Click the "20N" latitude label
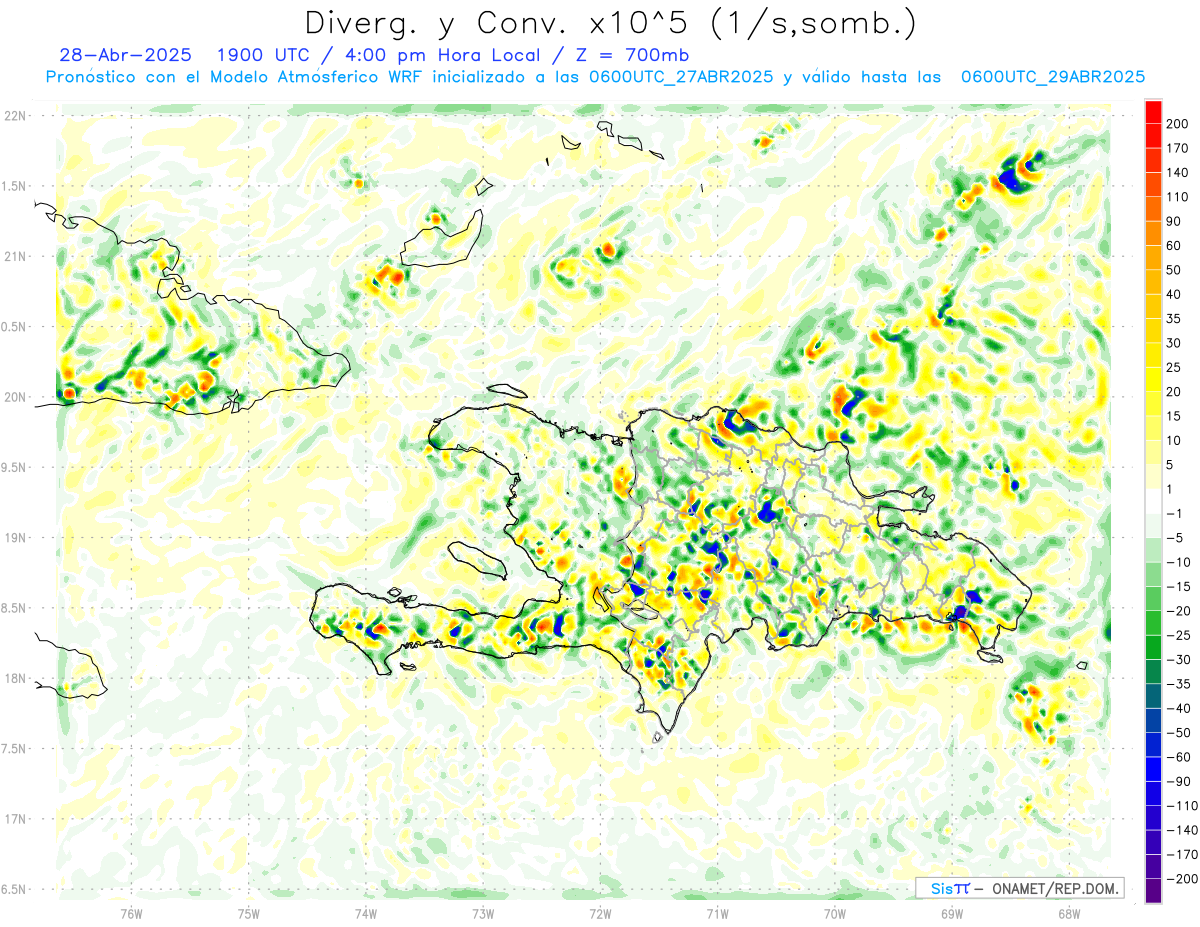Viewport: 1200px width, 927px height. click(14, 397)
